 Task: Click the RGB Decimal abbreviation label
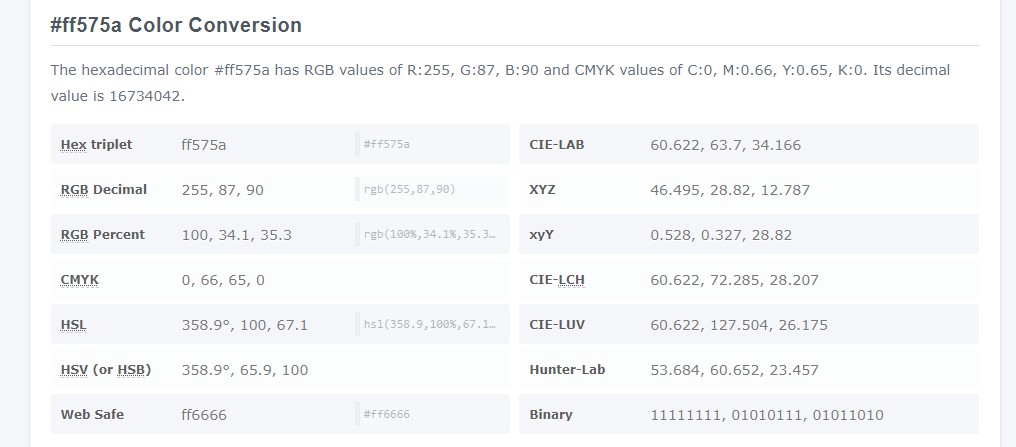point(75,189)
